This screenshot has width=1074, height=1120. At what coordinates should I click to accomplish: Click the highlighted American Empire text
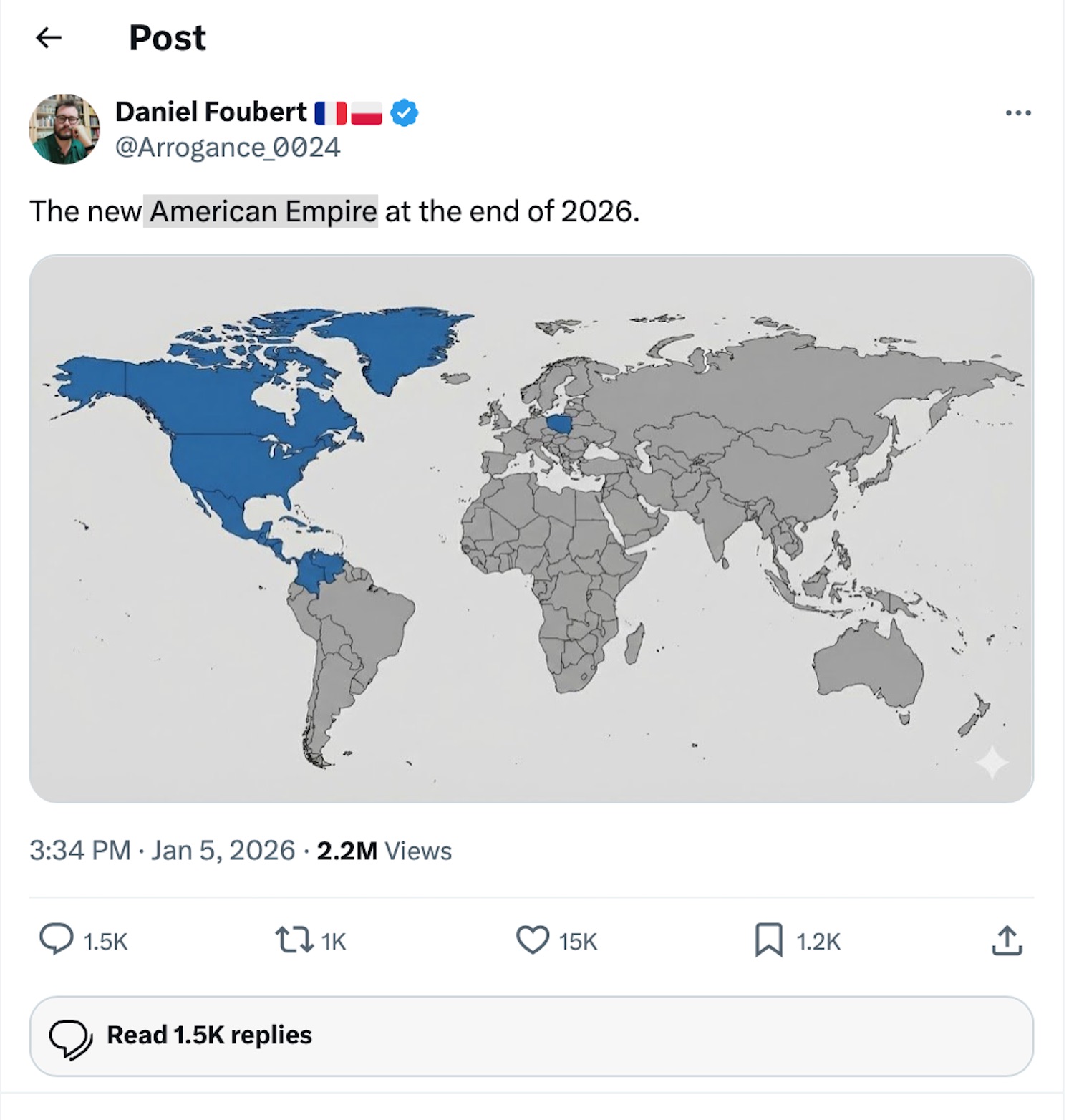(261, 211)
